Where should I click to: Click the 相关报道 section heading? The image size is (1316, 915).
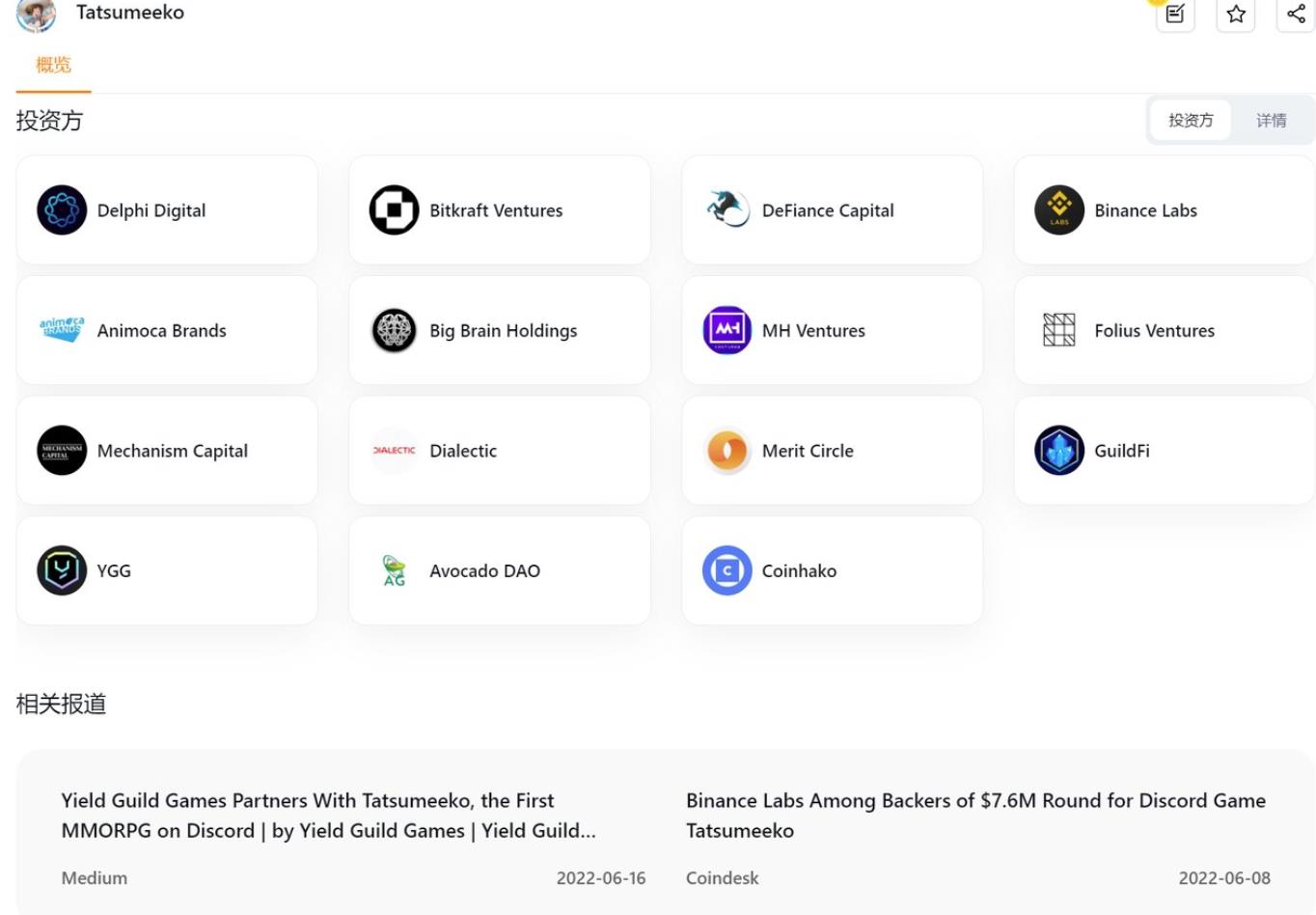[61, 704]
